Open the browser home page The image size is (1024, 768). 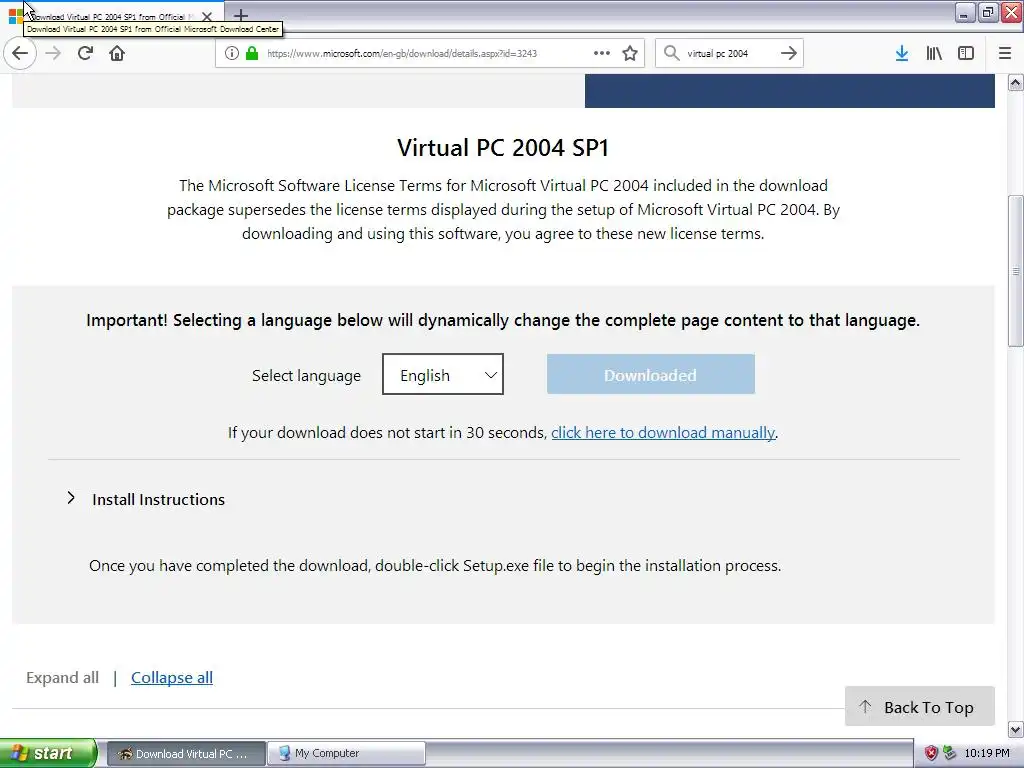[117, 53]
